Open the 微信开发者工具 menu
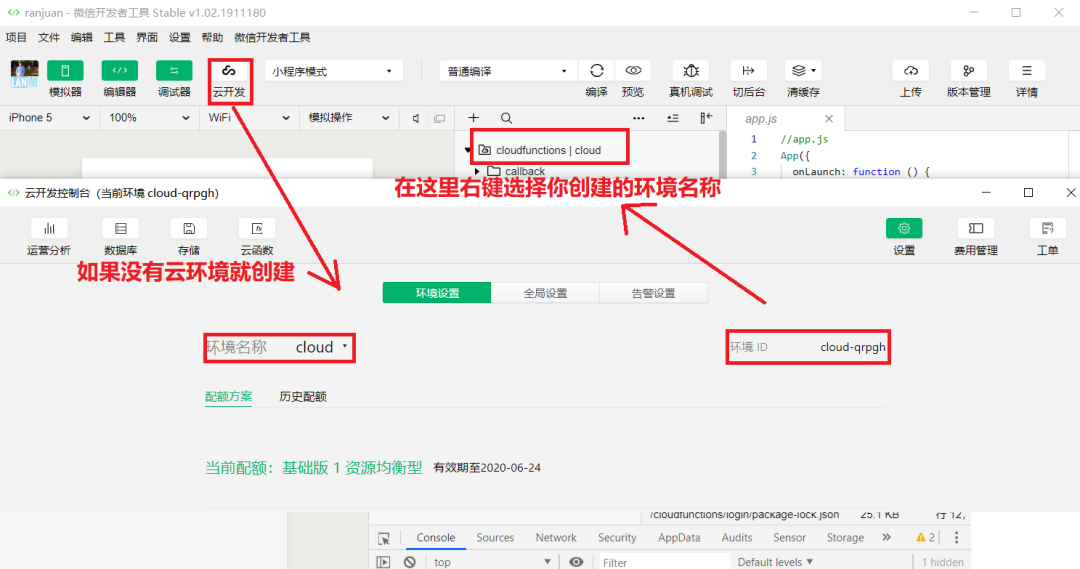1080x569 pixels. click(x=272, y=37)
